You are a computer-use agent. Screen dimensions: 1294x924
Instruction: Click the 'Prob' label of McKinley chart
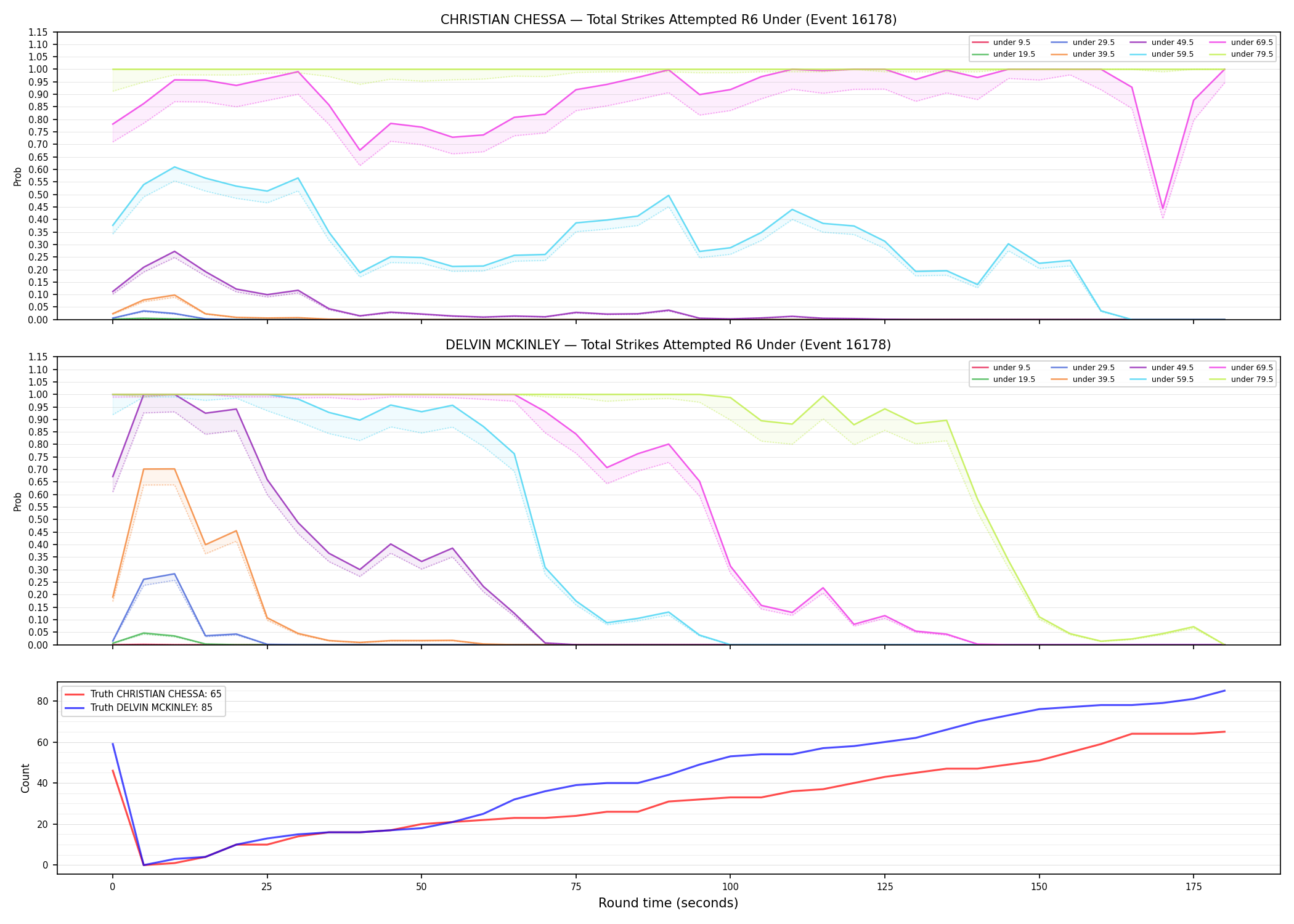tap(18, 501)
